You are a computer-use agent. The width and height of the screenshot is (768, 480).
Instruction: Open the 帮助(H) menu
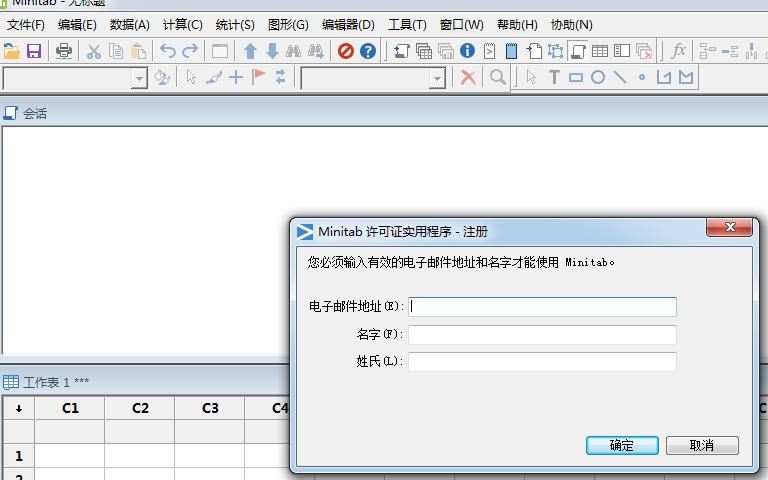pyautogui.click(x=517, y=25)
